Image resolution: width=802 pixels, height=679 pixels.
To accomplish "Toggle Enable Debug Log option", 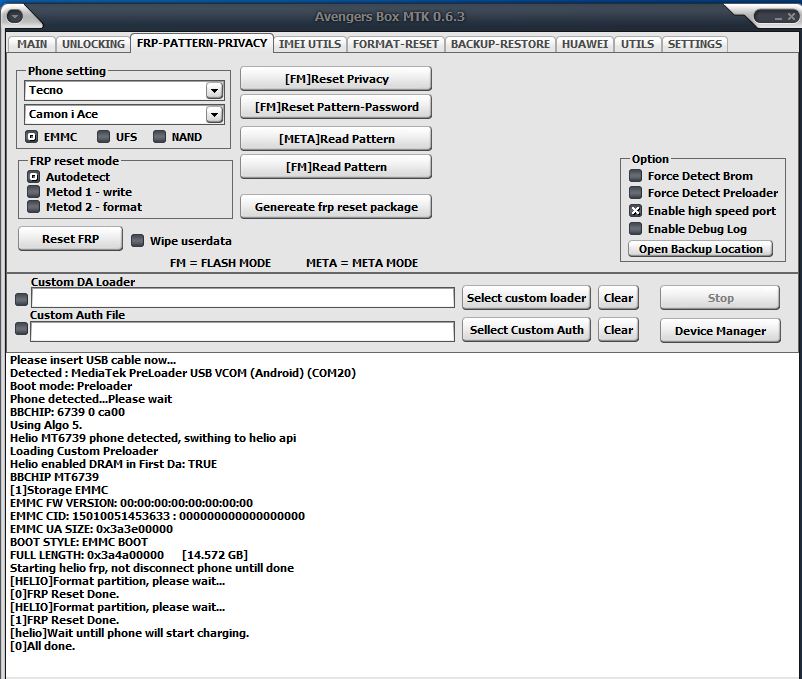I will click(635, 229).
